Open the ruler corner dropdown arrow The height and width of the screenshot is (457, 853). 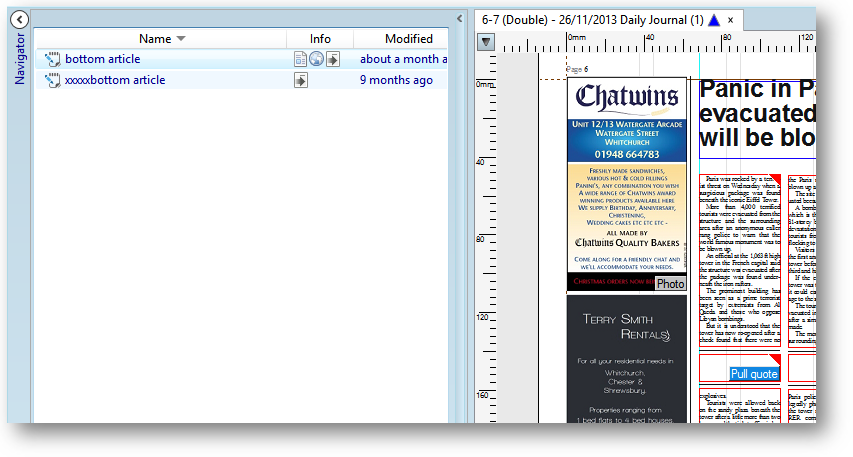[485, 42]
